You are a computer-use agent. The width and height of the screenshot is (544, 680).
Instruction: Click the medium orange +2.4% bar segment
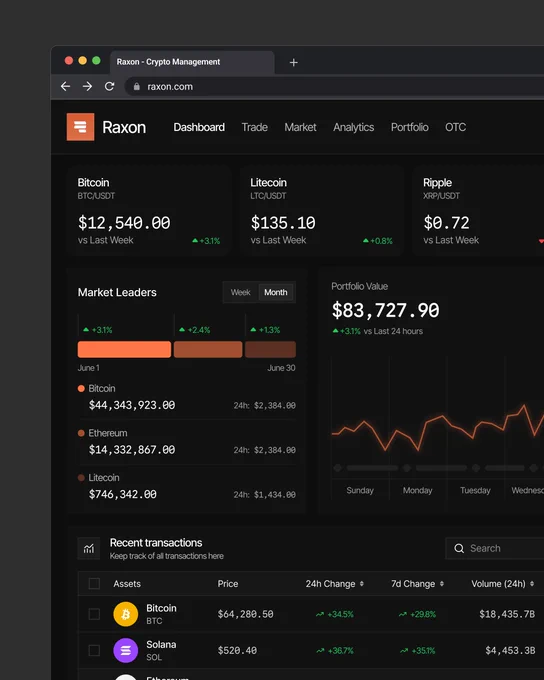tap(208, 349)
